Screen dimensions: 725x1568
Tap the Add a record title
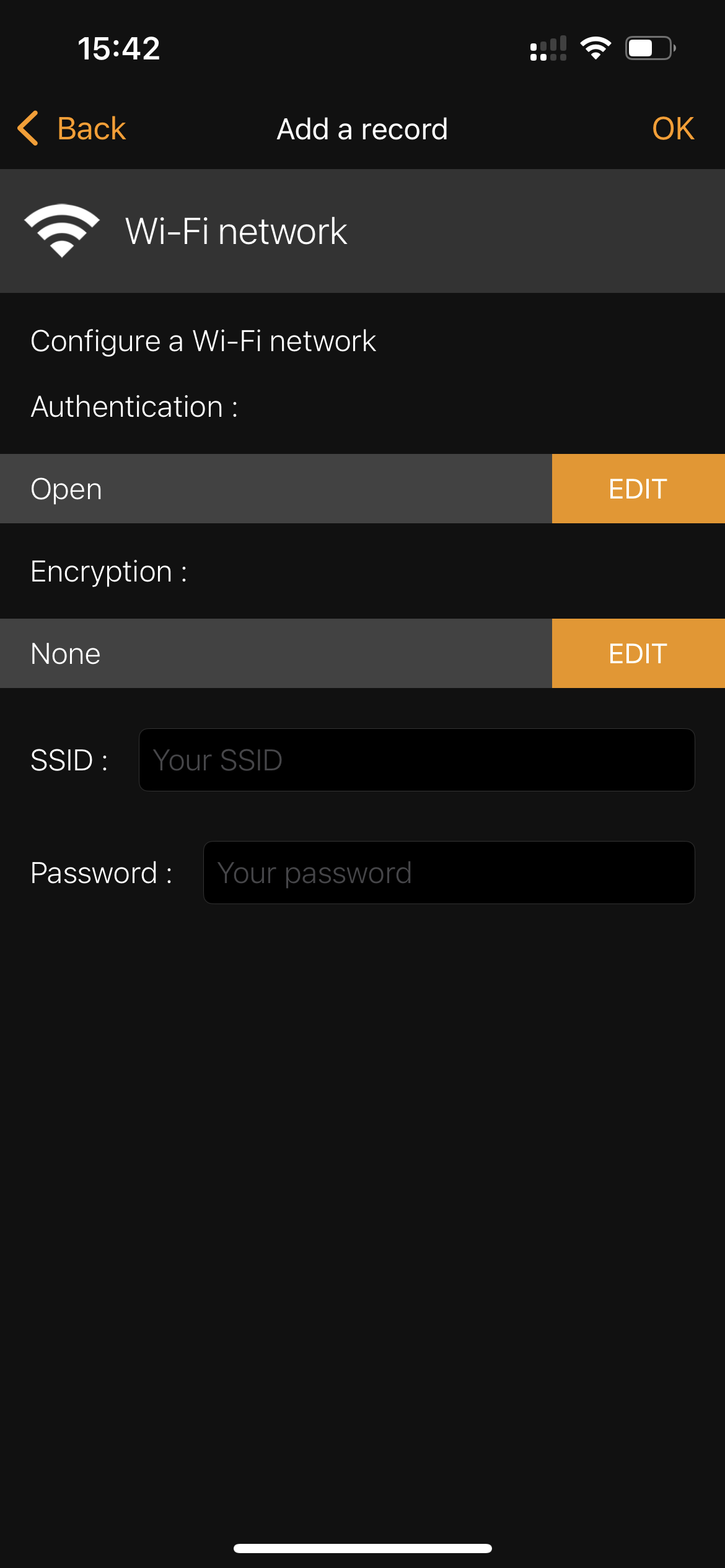coord(362,129)
